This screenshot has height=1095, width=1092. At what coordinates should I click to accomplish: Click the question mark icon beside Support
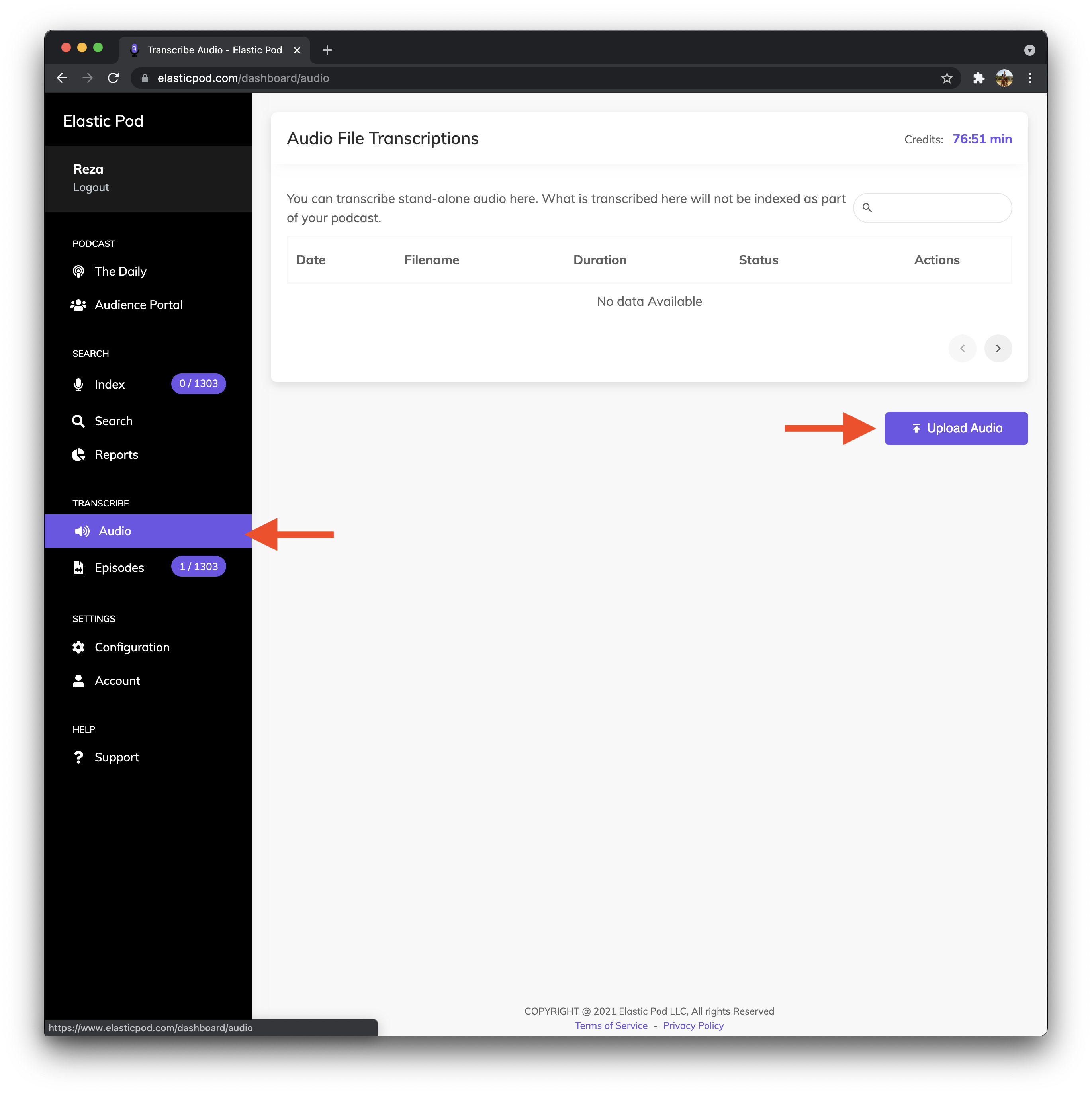pyautogui.click(x=79, y=757)
